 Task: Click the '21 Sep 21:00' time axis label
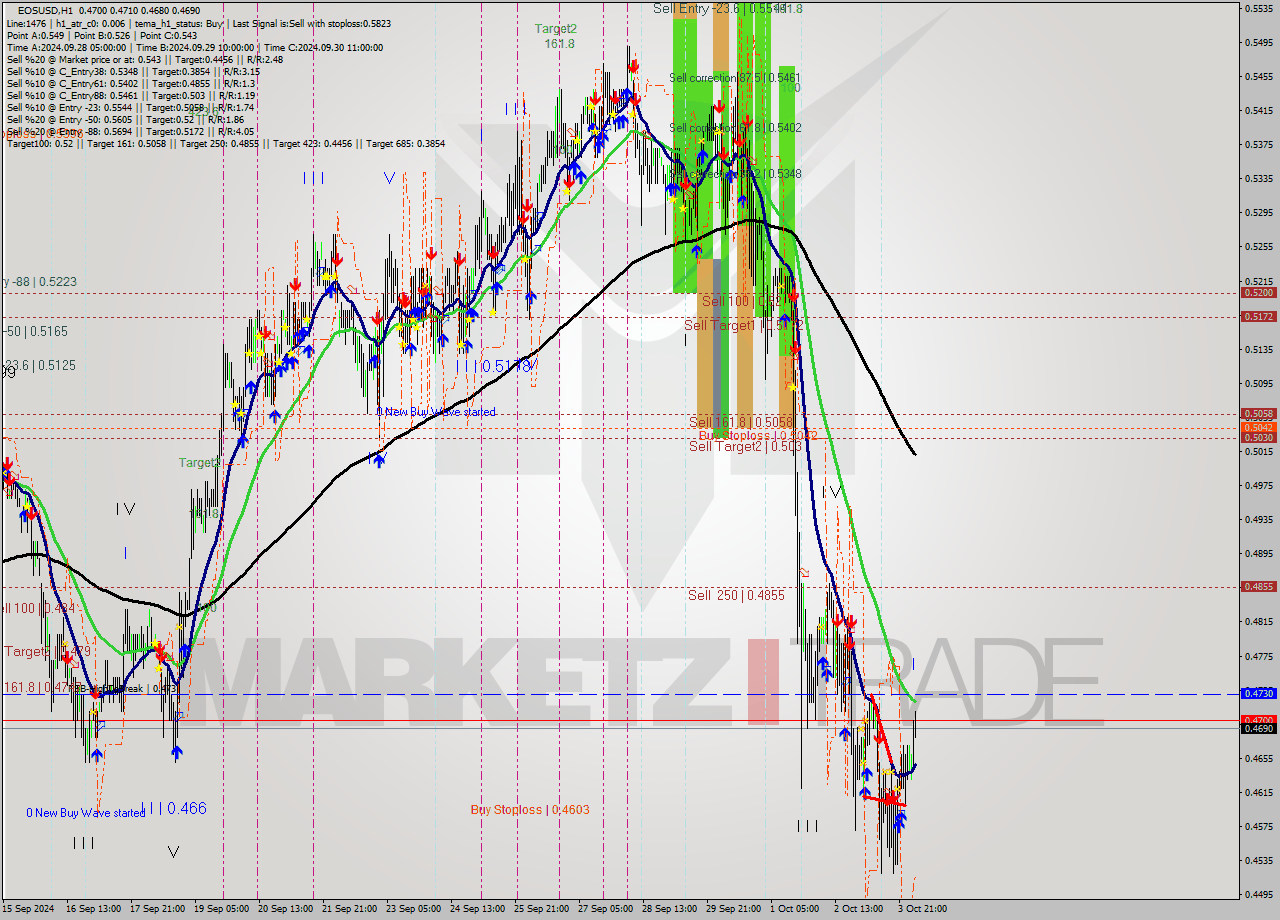[350, 909]
